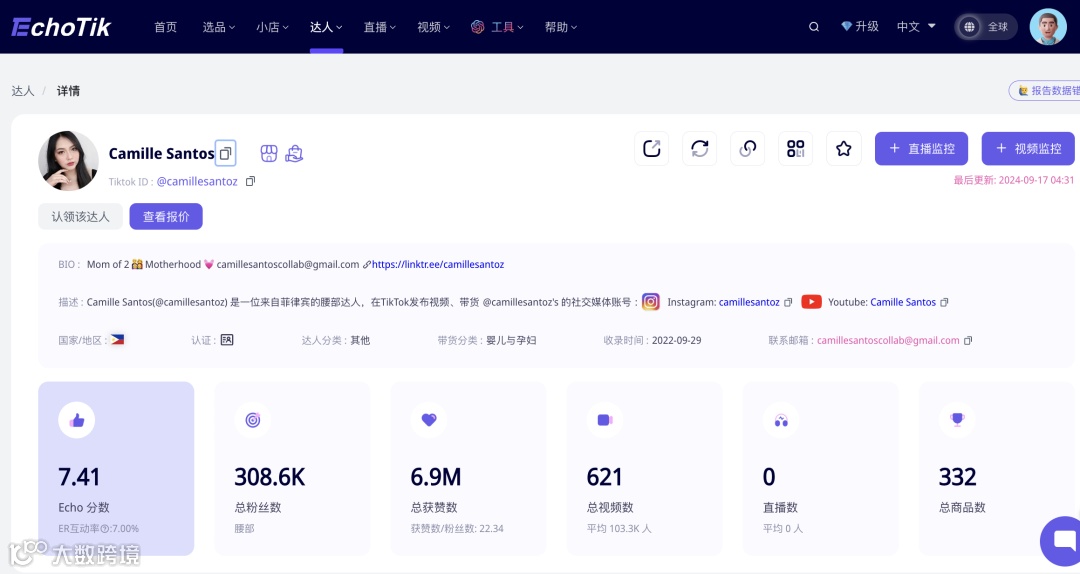Select the 总粉丝数 308.6K card
The image size is (1080, 574).
293,469
